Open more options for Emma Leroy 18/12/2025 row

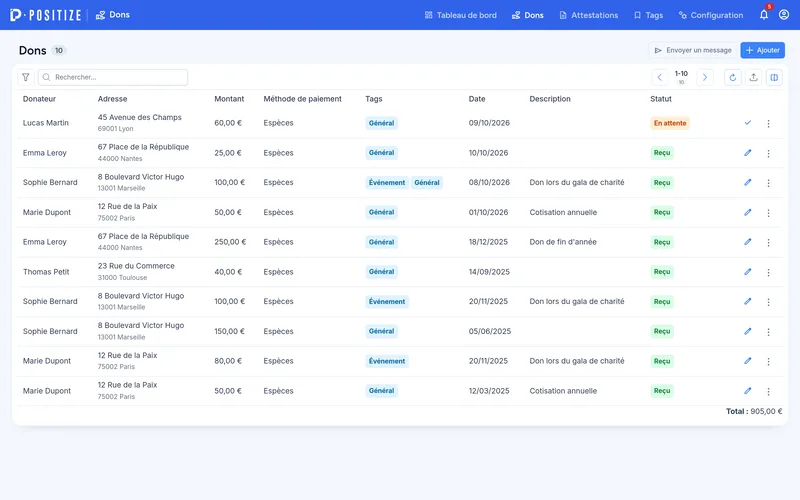[768, 242]
